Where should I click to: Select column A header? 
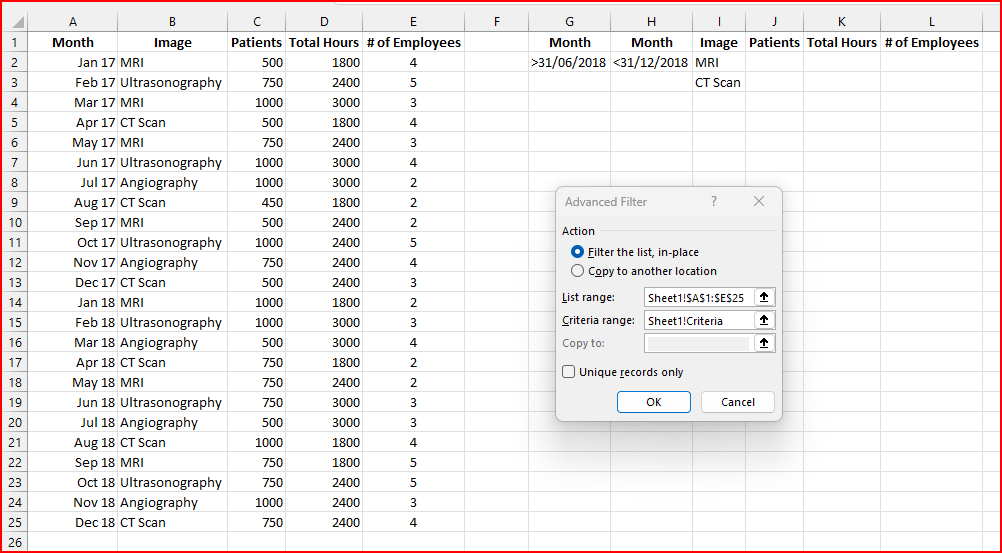point(73,22)
